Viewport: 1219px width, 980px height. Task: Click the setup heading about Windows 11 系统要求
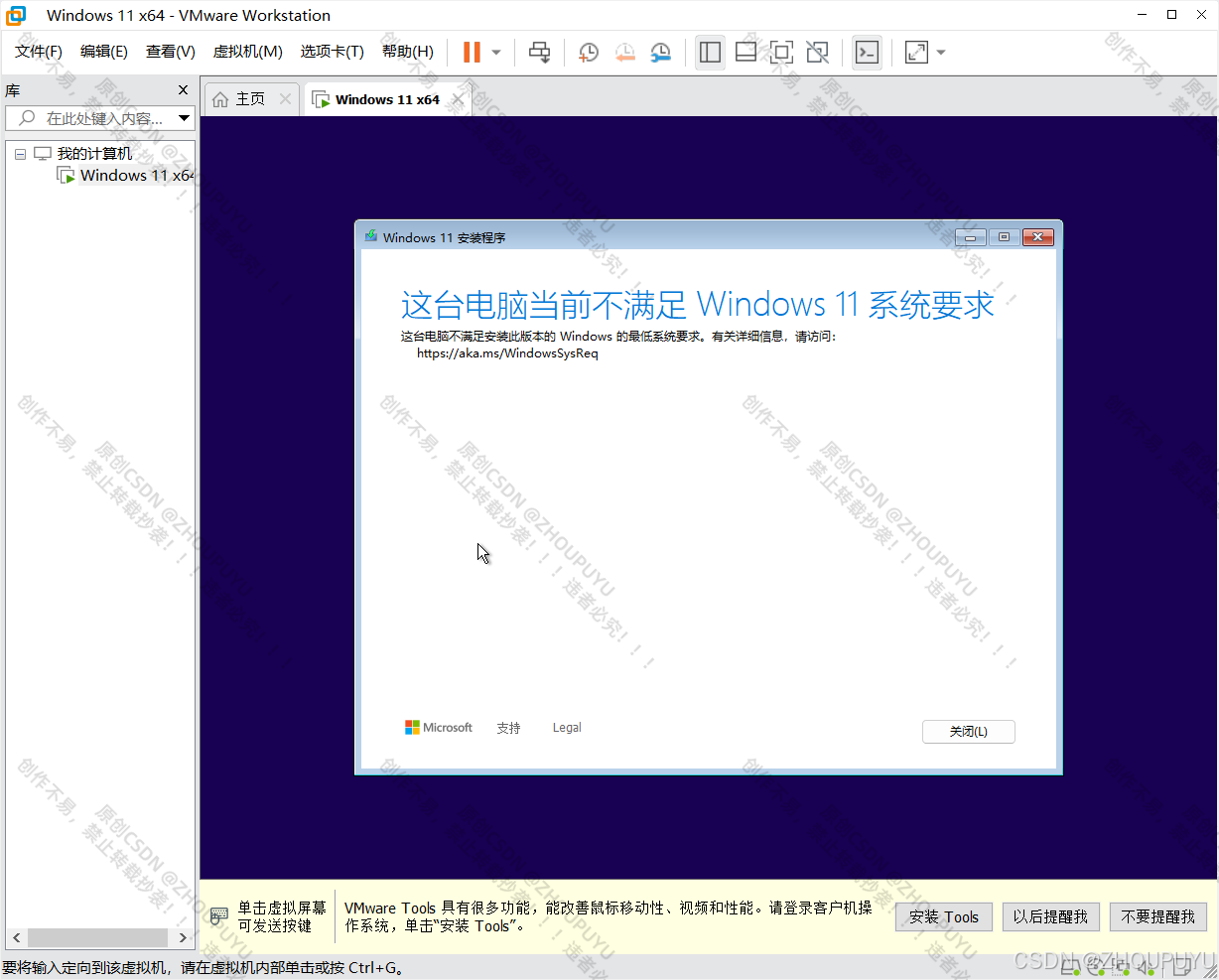(x=697, y=305)
